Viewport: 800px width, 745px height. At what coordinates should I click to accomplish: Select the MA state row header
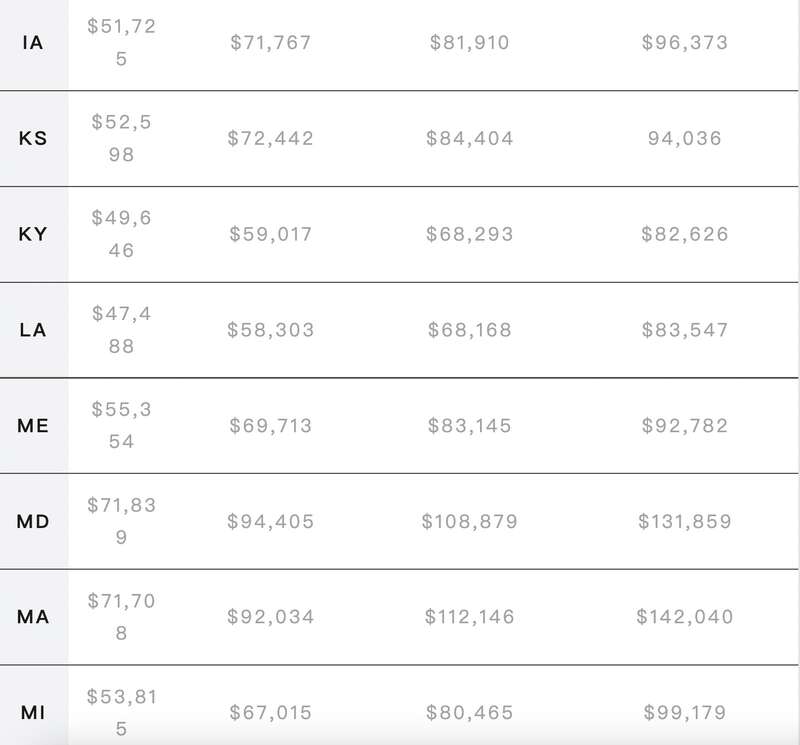(33, 617)
